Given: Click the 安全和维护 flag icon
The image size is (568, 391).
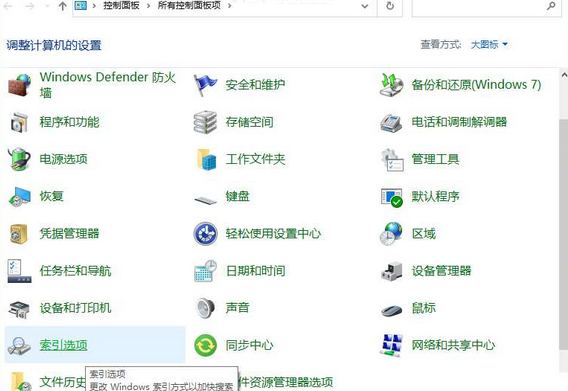Looking at the screenshot, I should point(205,85).
